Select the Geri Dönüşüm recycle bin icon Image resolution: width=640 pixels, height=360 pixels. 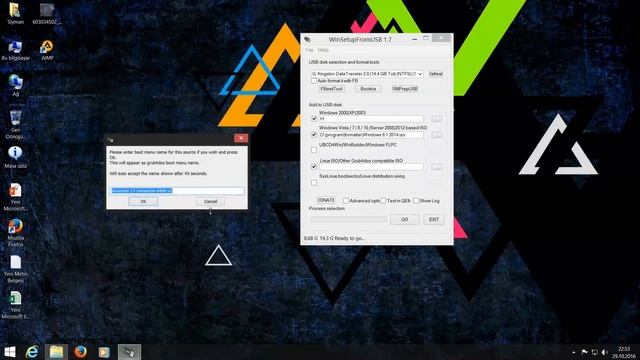pos(16,124)
